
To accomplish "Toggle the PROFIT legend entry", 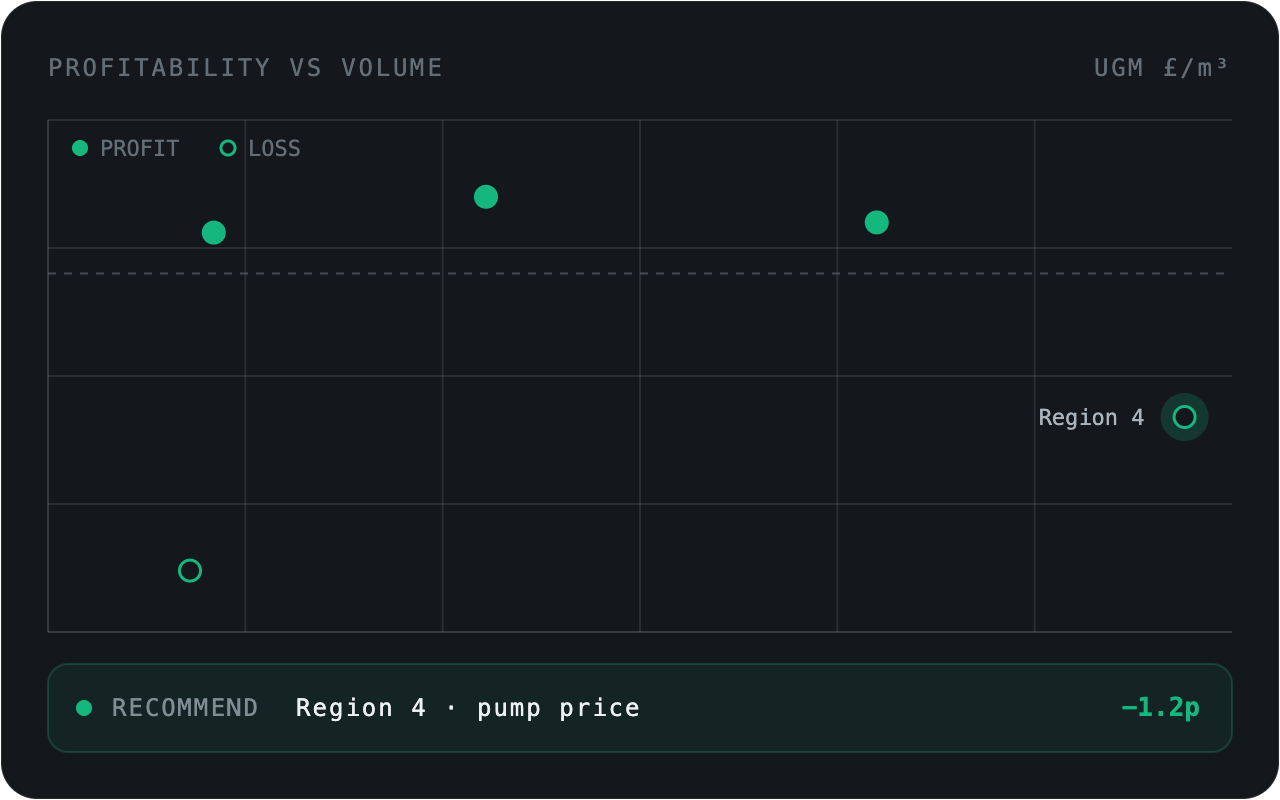I will [126, 149].
